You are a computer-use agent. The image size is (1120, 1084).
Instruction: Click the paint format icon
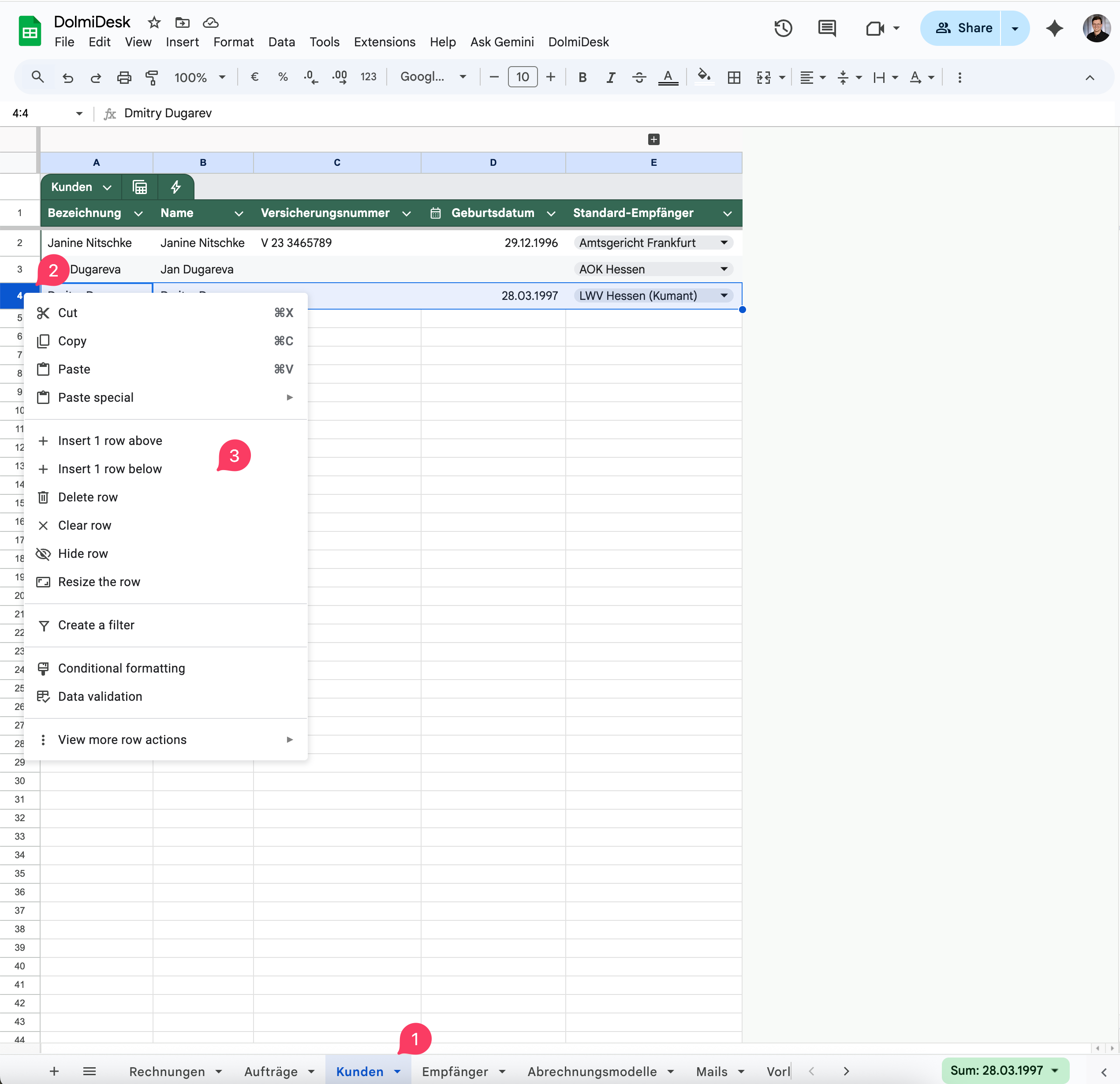pyautogui.click(x=151, y=77)
